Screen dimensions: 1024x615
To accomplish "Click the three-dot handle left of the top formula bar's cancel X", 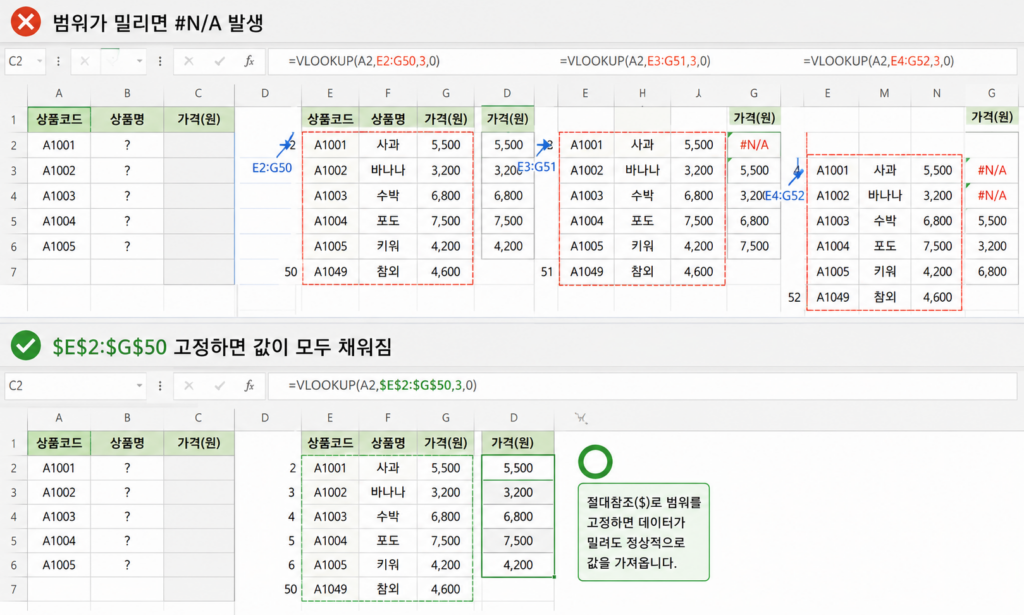I will click(x=160, y=61).
